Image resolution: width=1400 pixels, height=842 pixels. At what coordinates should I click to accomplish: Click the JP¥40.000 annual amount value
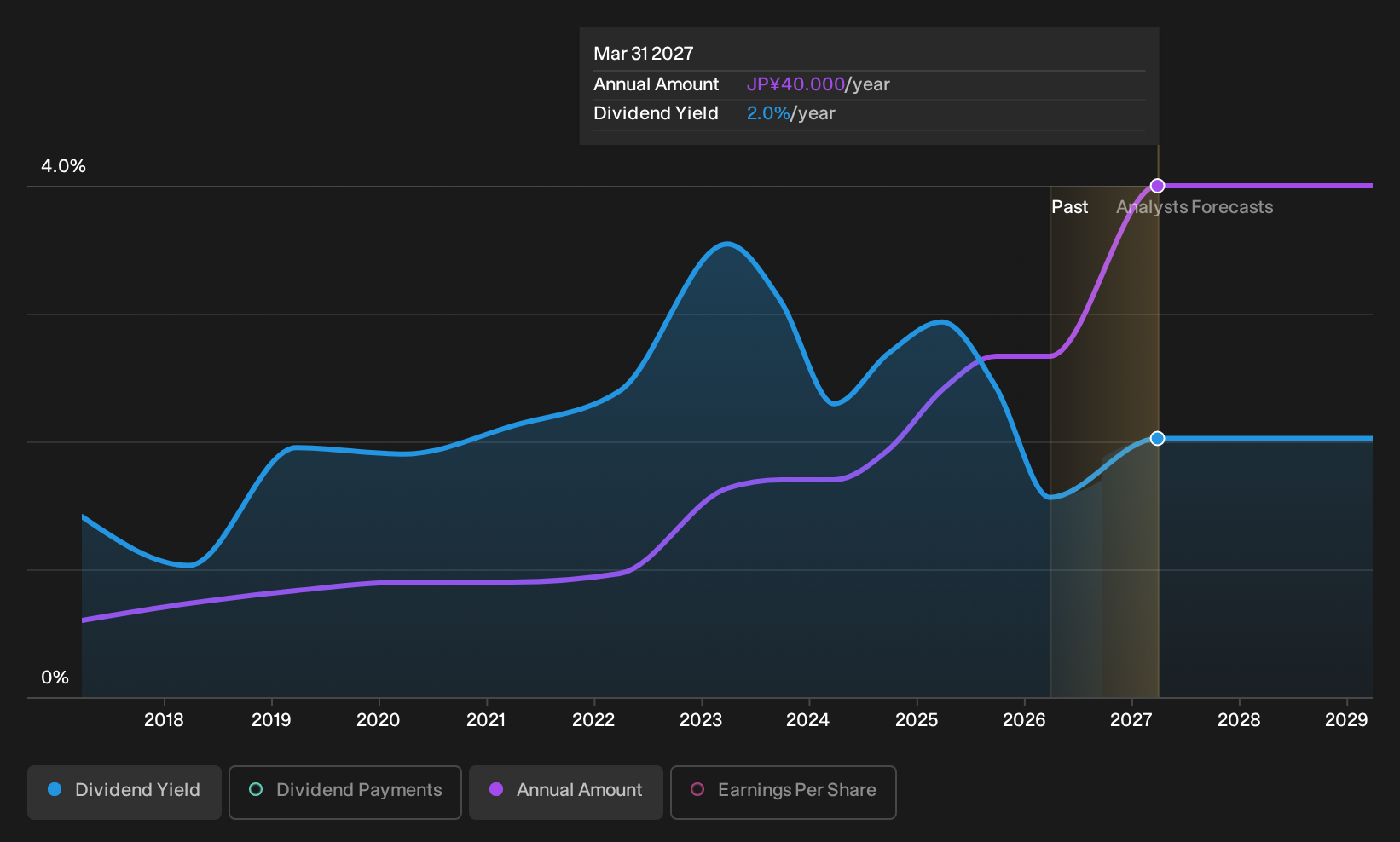coord(795,84)
